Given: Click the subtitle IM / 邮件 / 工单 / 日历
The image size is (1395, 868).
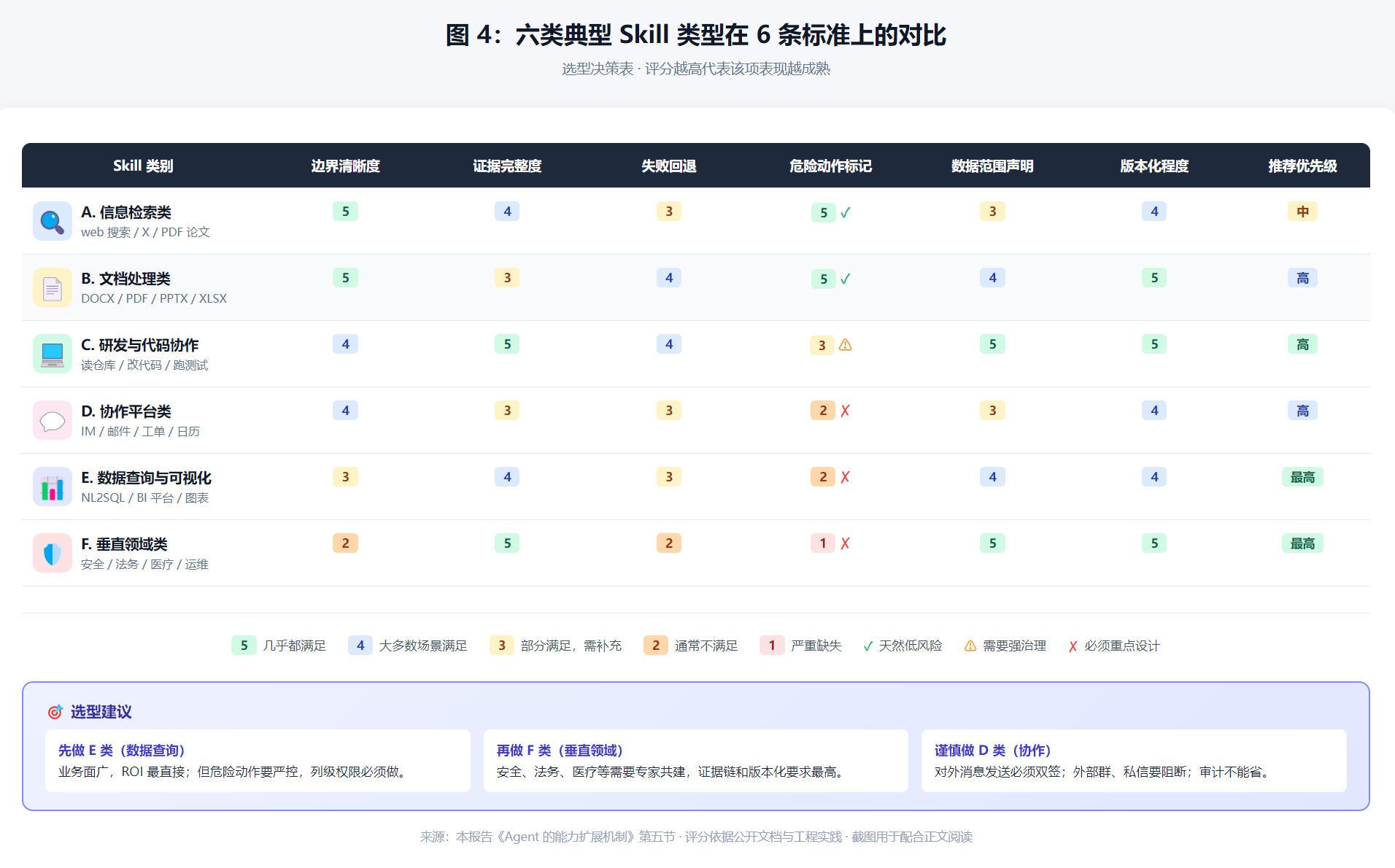Looking at the screenshot, I should pos(140,431).
